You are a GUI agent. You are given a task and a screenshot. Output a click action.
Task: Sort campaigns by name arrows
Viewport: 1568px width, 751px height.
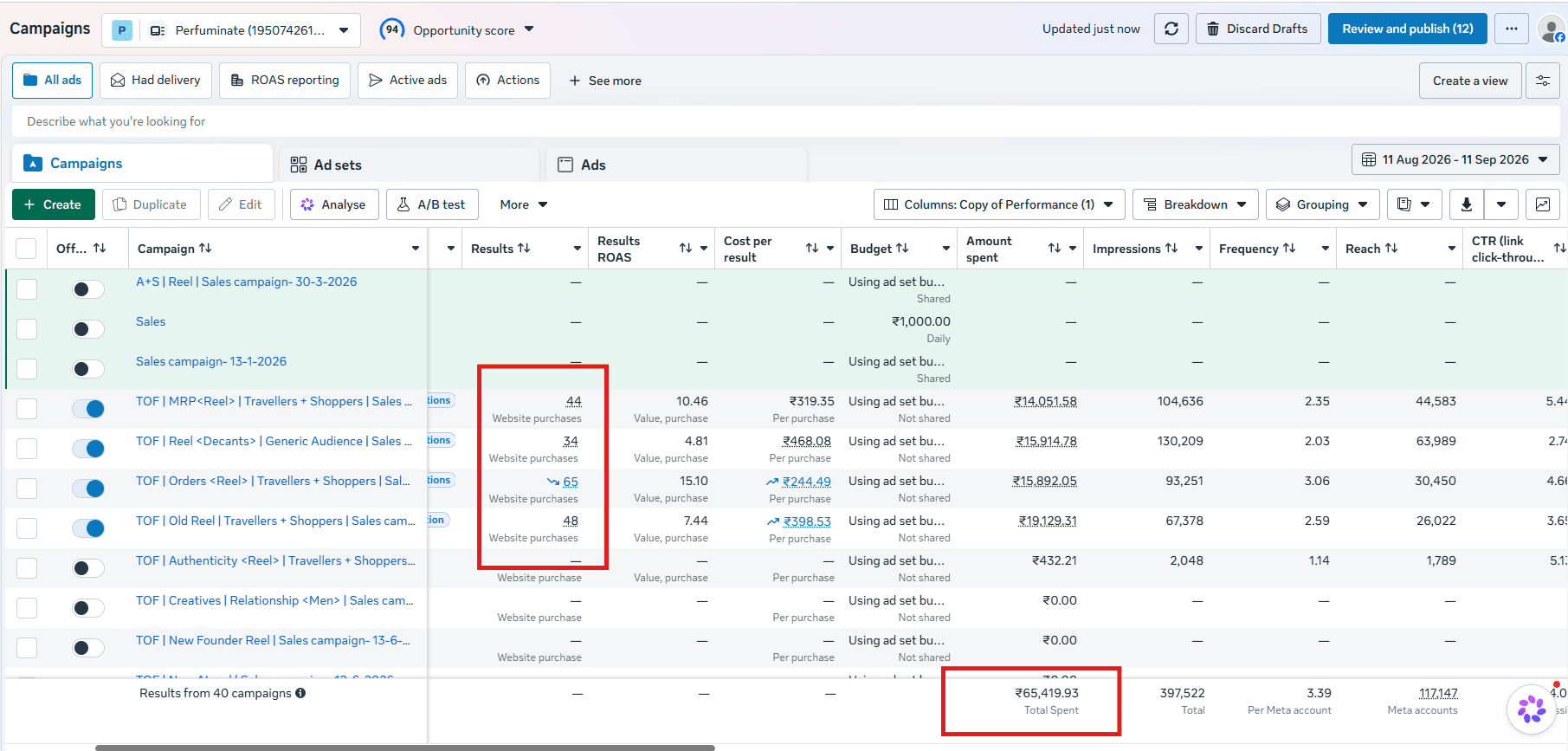click(x=205, y=249)
